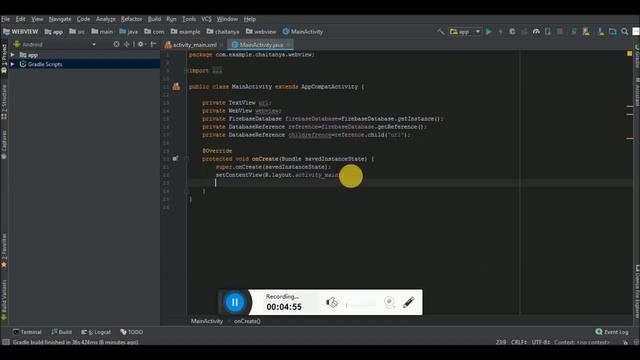This screenshot has height=360, width=640.
Task: Open the Event Log
Action: tap(612, 332)
